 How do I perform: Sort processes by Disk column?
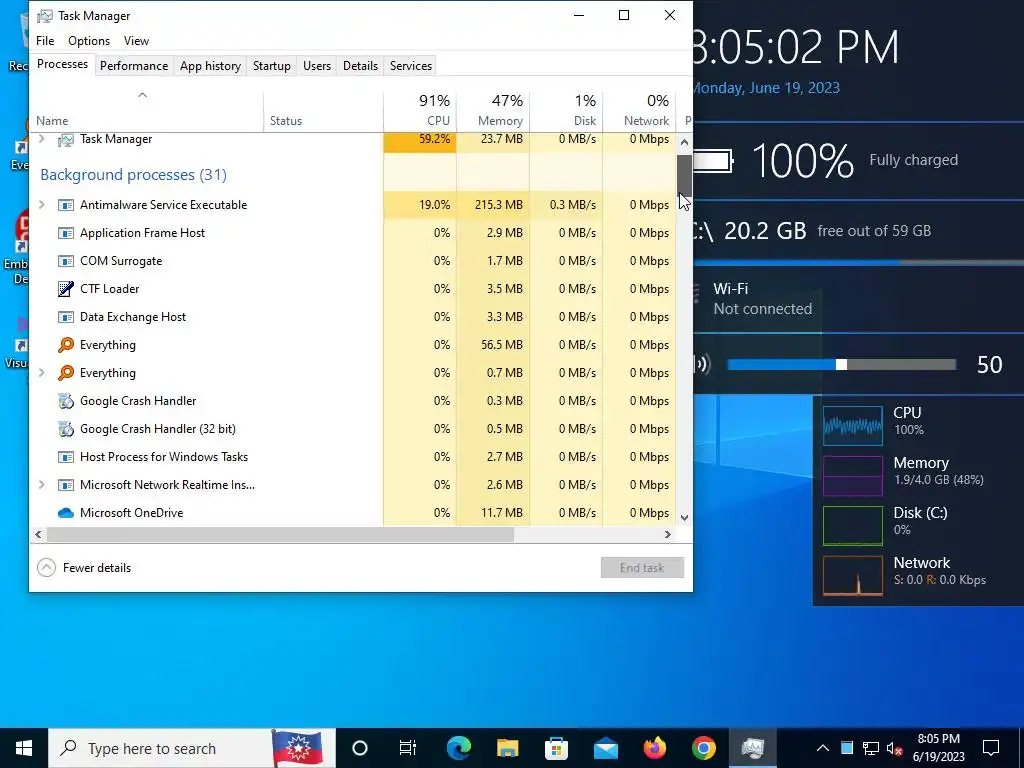566,110
